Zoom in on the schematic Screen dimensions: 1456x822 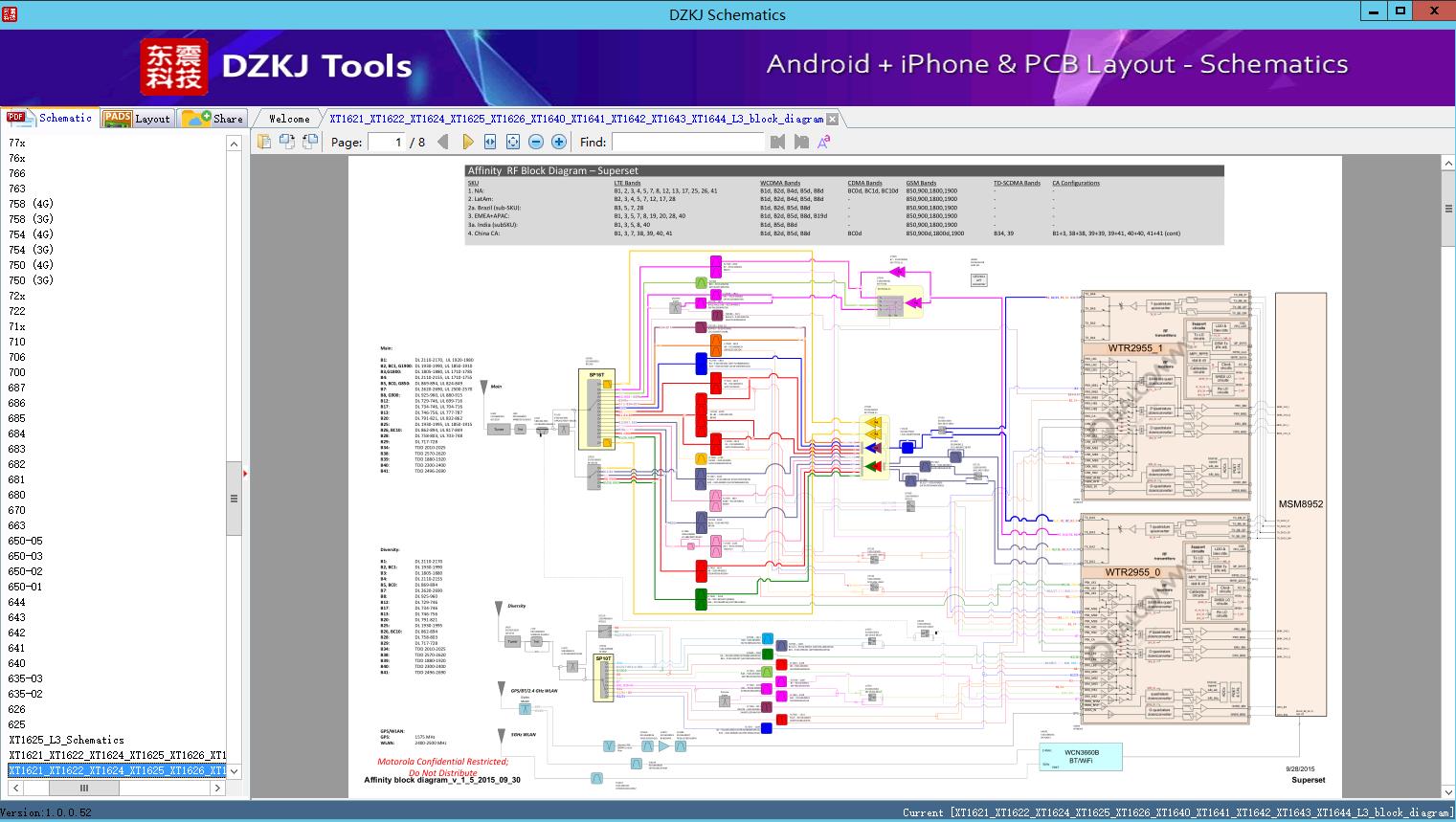pyautogui.click(x=559, y=142)
